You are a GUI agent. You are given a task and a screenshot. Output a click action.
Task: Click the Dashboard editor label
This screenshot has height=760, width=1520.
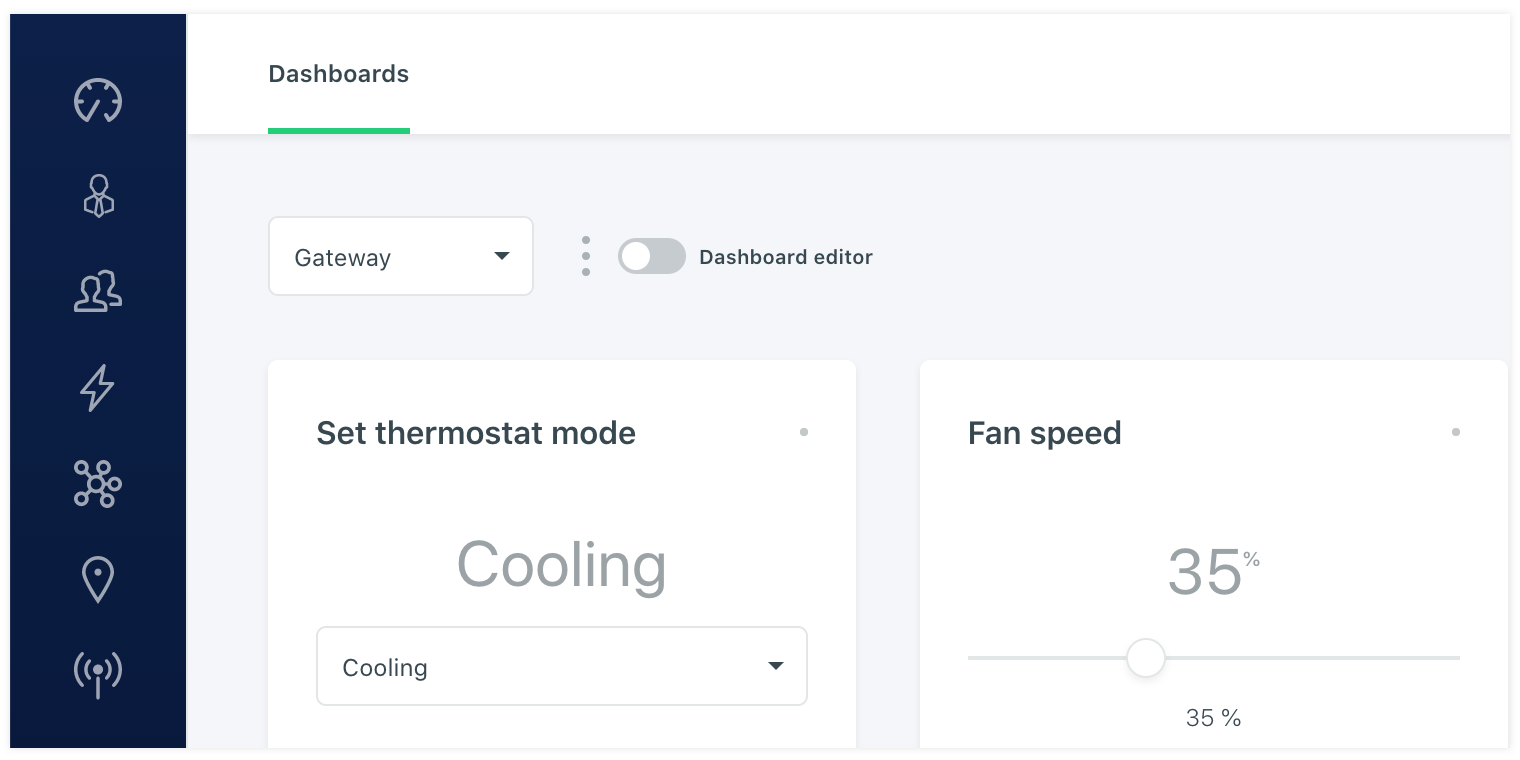(785, 257)
